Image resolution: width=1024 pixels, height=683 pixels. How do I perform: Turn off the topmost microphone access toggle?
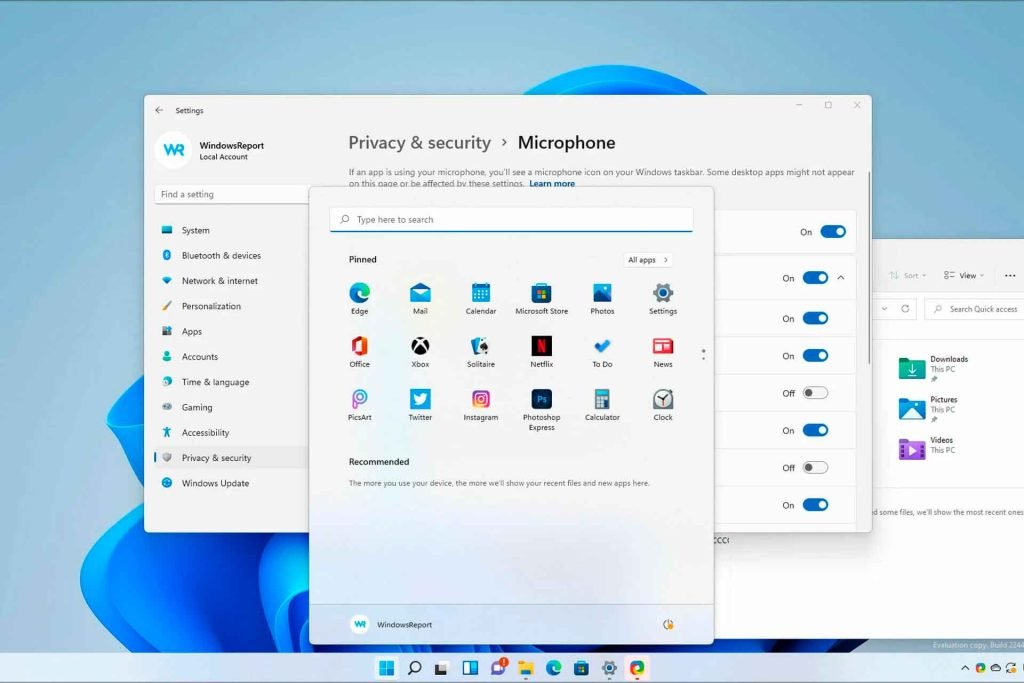tap(832, 232)
